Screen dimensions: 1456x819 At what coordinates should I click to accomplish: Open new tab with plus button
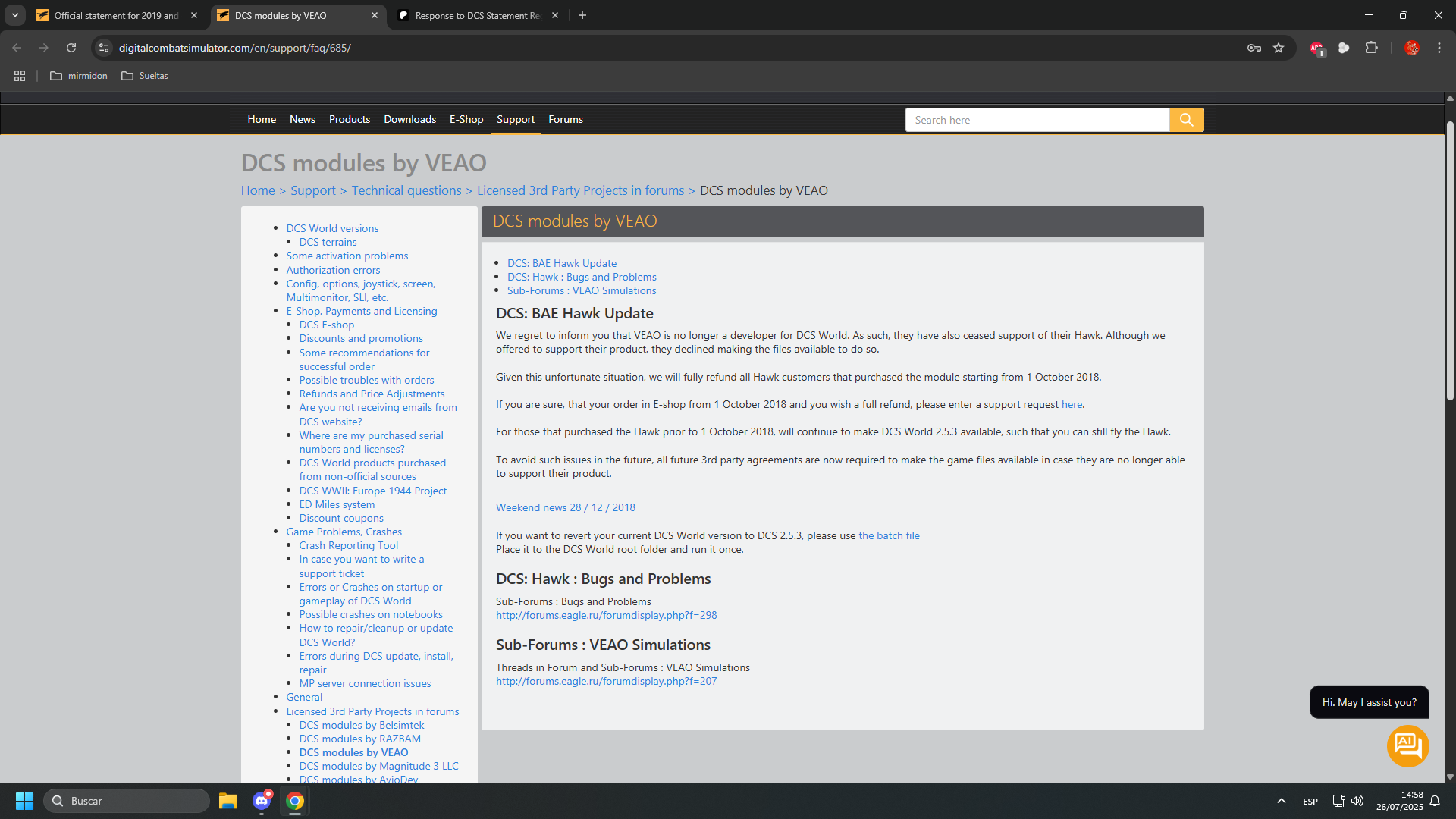pyautogui.click(x=582, y=15)
